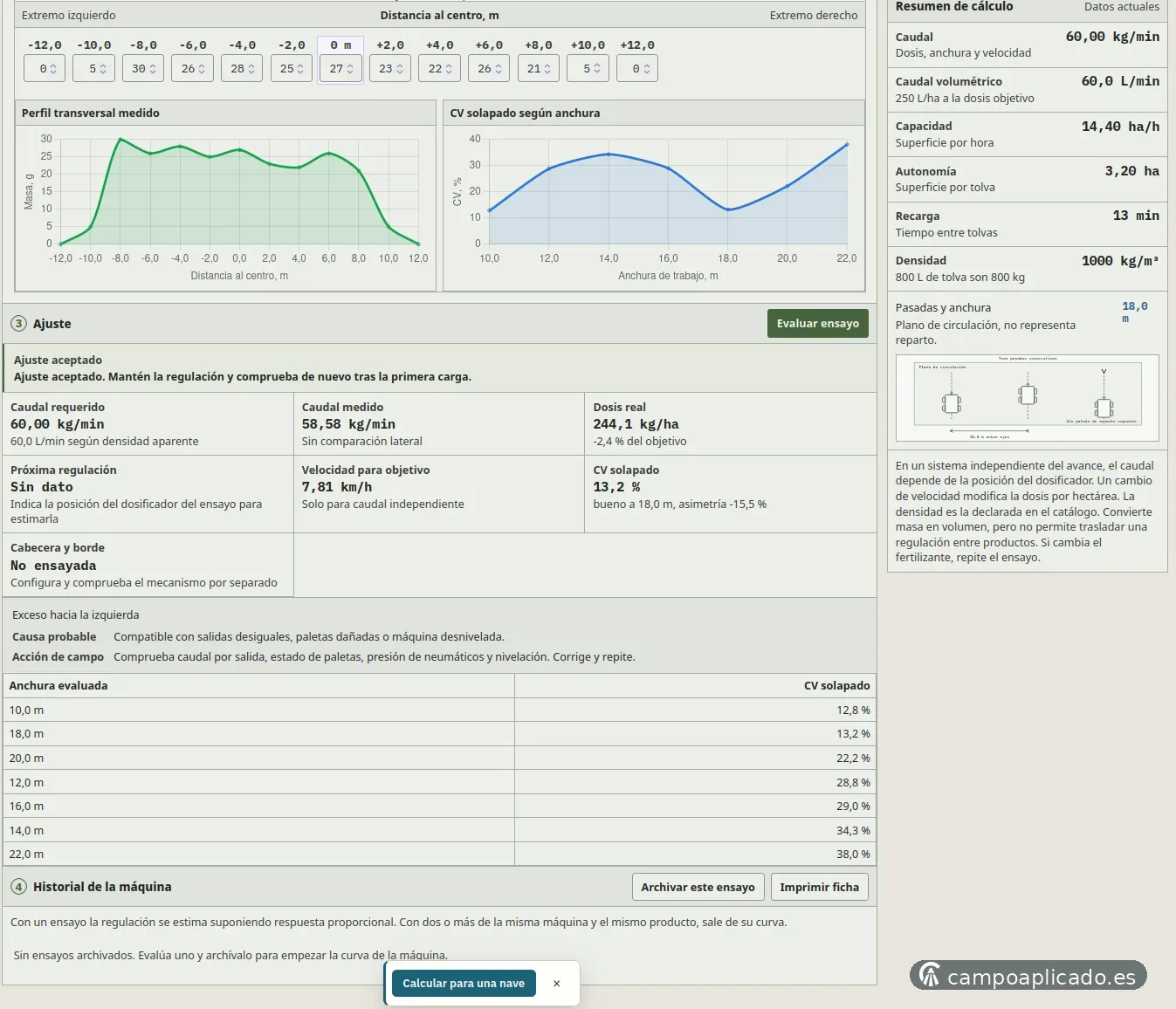
Task: Click the 18,0 m pasadas width value
Action: [x=1134, y=312]
